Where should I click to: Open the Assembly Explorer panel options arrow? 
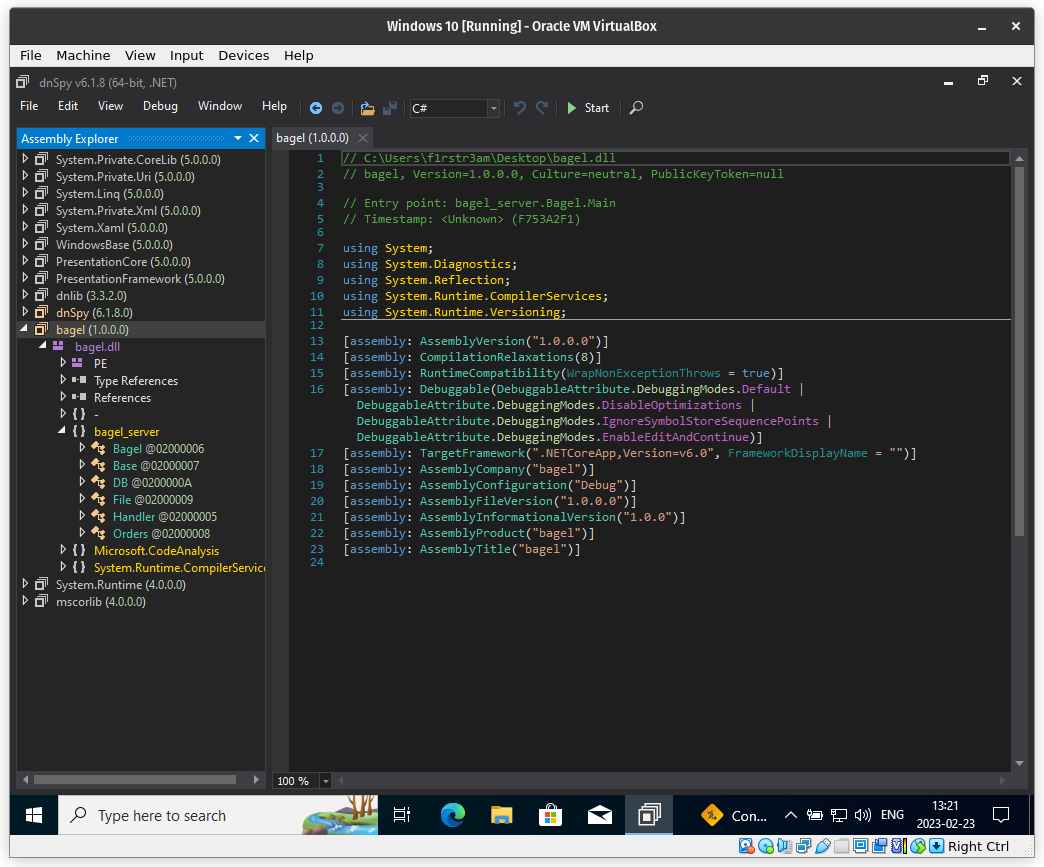[x=238, y=139]
